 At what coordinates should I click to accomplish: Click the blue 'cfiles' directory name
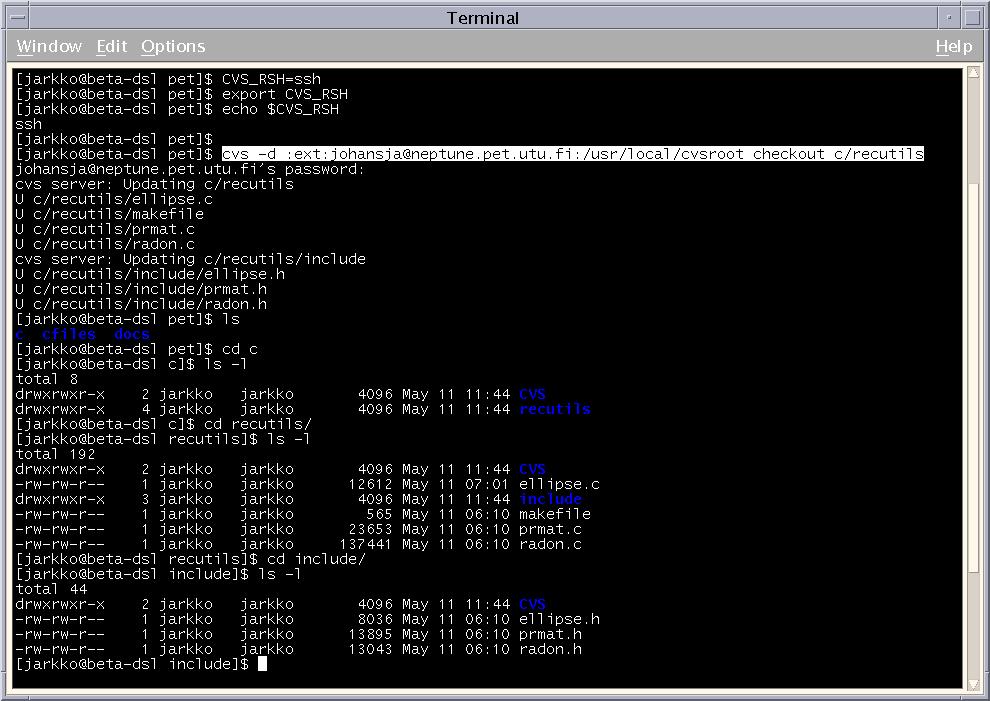pos(69,334)
